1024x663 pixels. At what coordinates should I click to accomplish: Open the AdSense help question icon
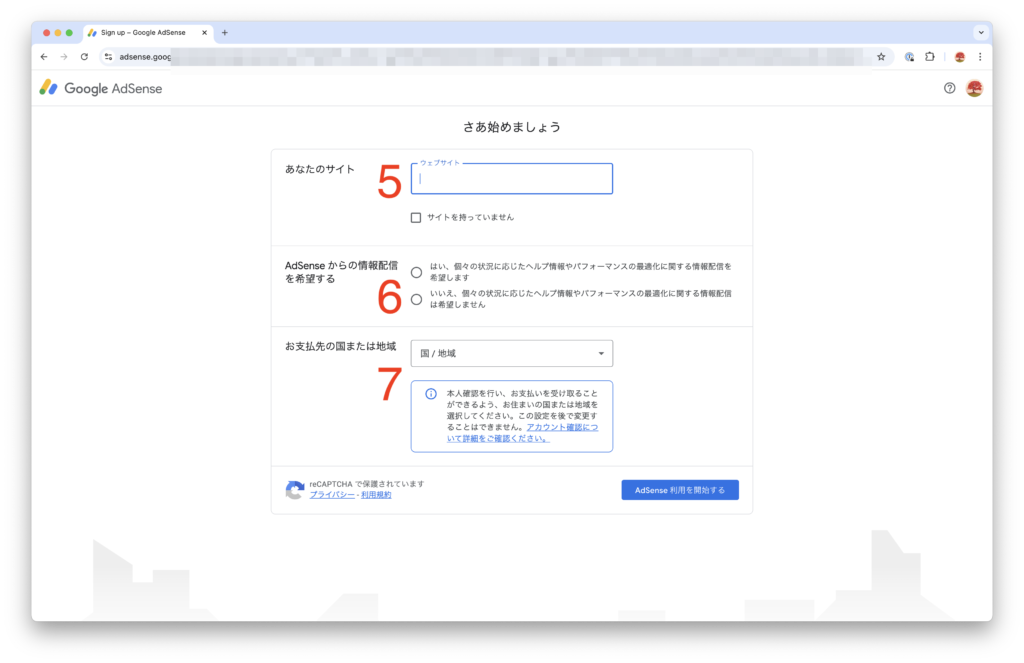coord(950,88)
